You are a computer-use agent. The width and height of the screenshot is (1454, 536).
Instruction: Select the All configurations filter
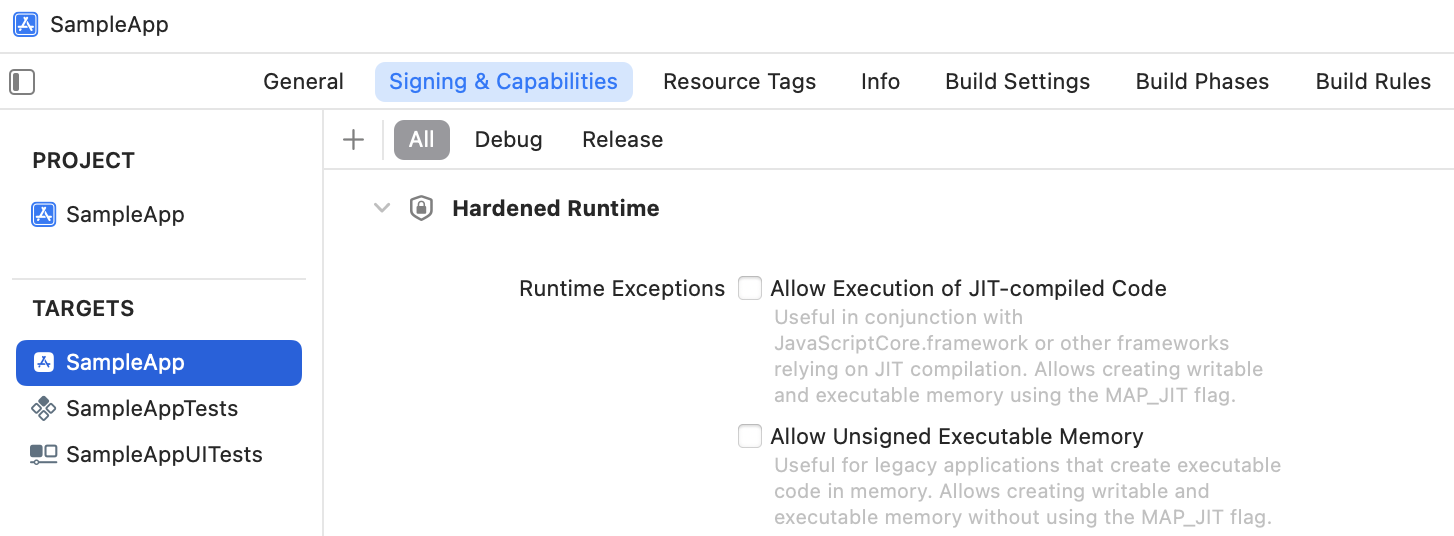(x=422, y=140)
